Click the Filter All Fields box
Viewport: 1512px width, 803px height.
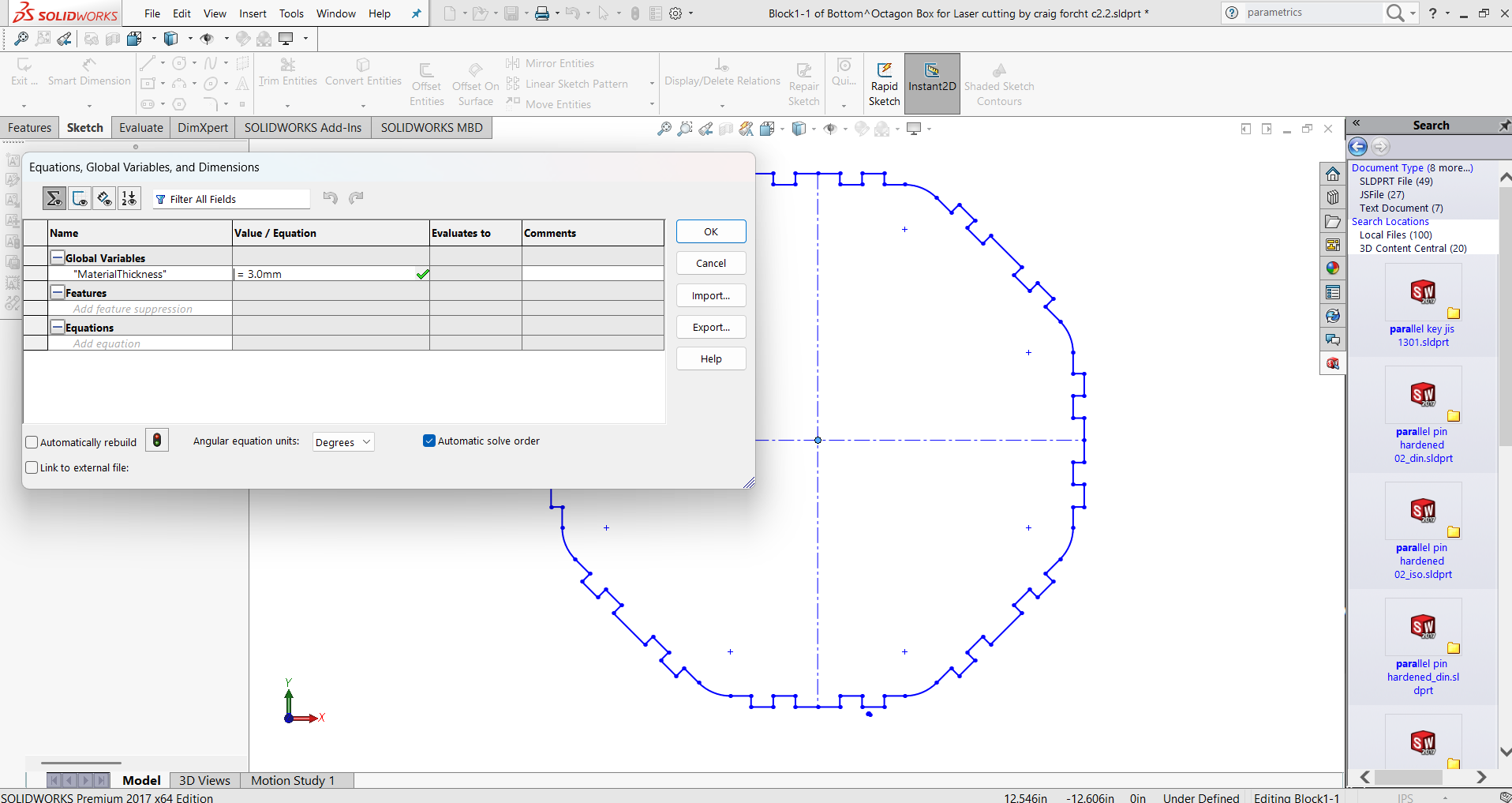coord(231,199)
